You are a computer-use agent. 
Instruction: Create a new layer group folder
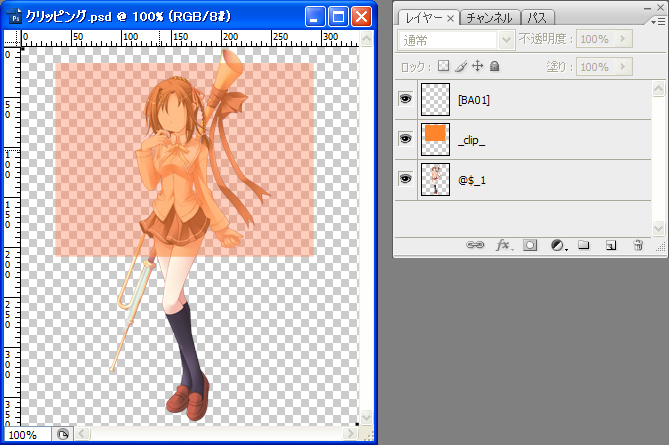(583, 245)
